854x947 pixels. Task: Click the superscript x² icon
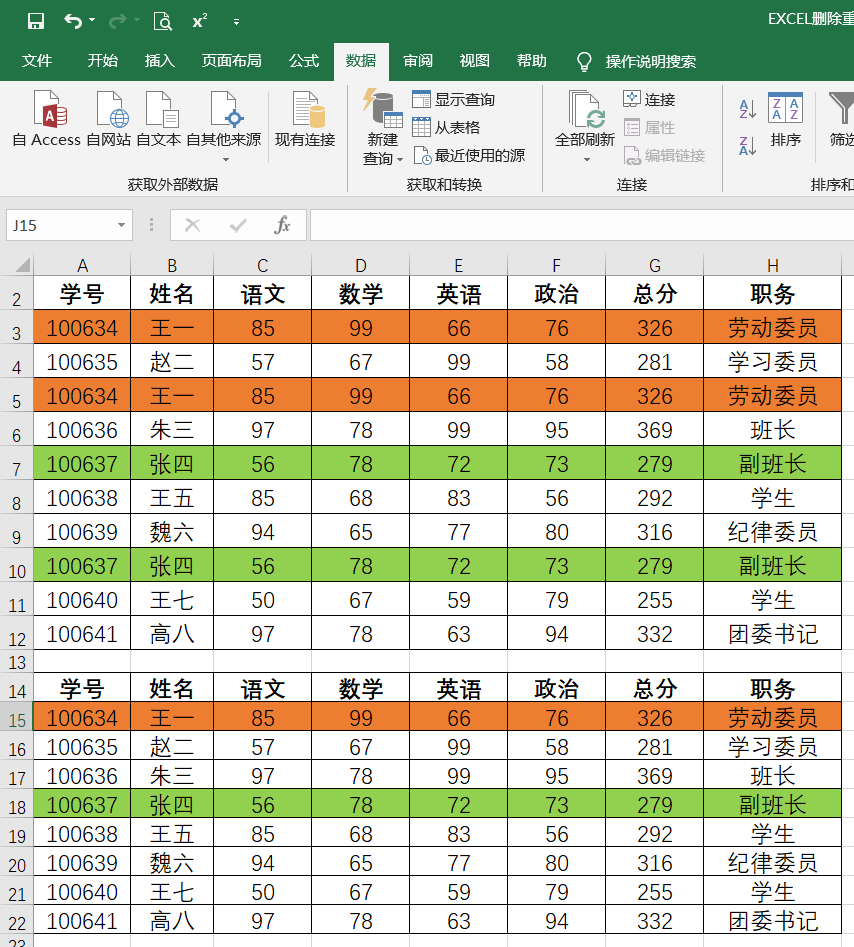coord(200,22)
